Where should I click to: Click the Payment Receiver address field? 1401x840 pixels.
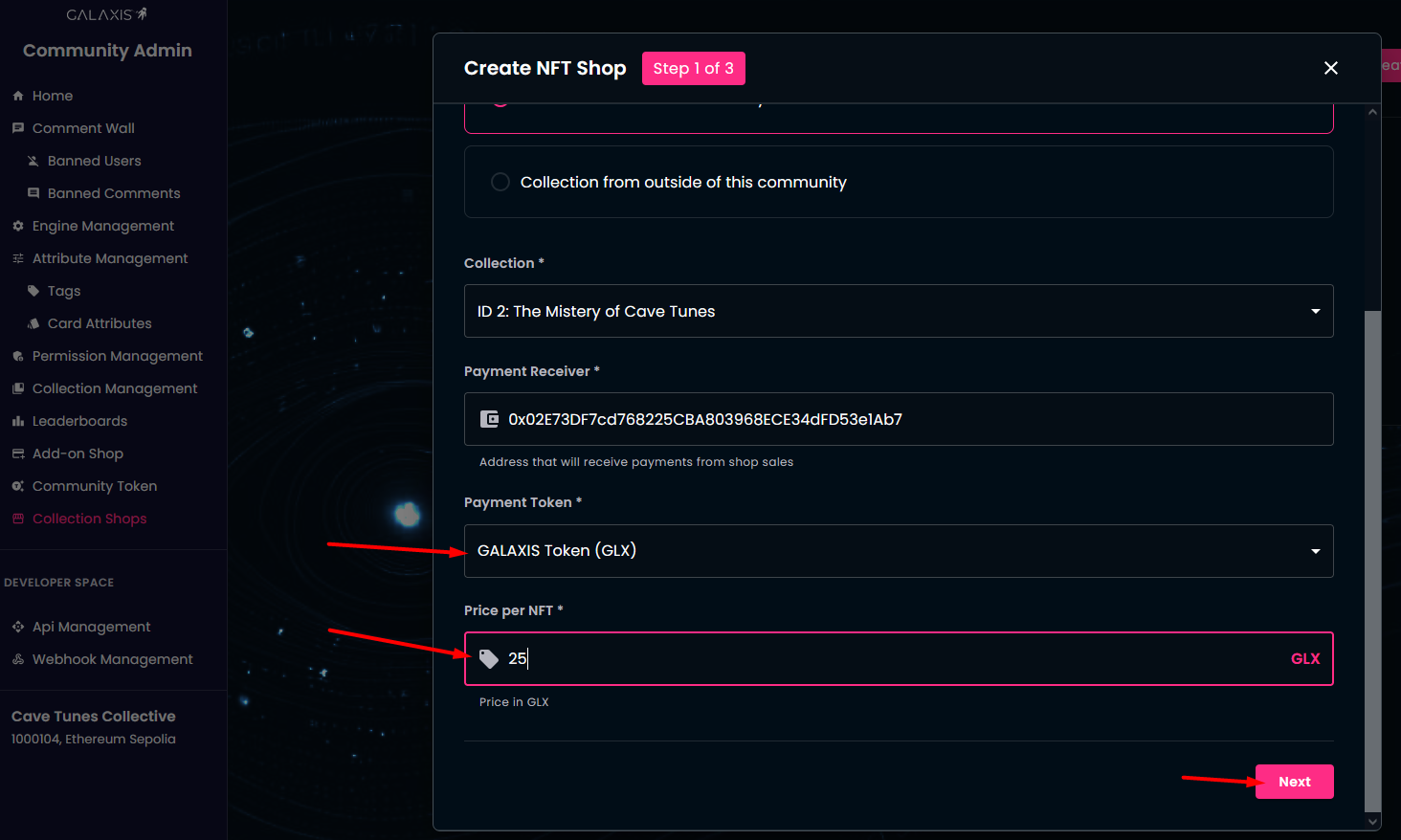click(909, 419)
